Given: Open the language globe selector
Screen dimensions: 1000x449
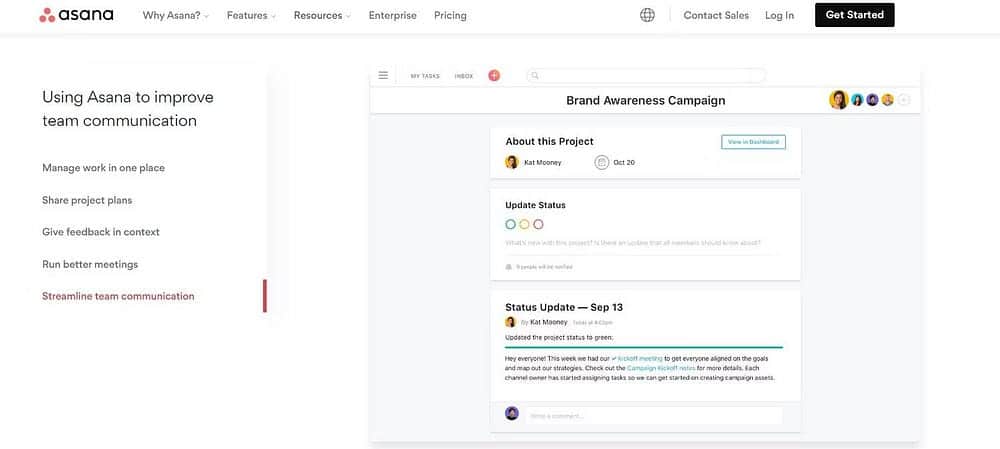Looking at the screenshot, I should tap(647, 15).
